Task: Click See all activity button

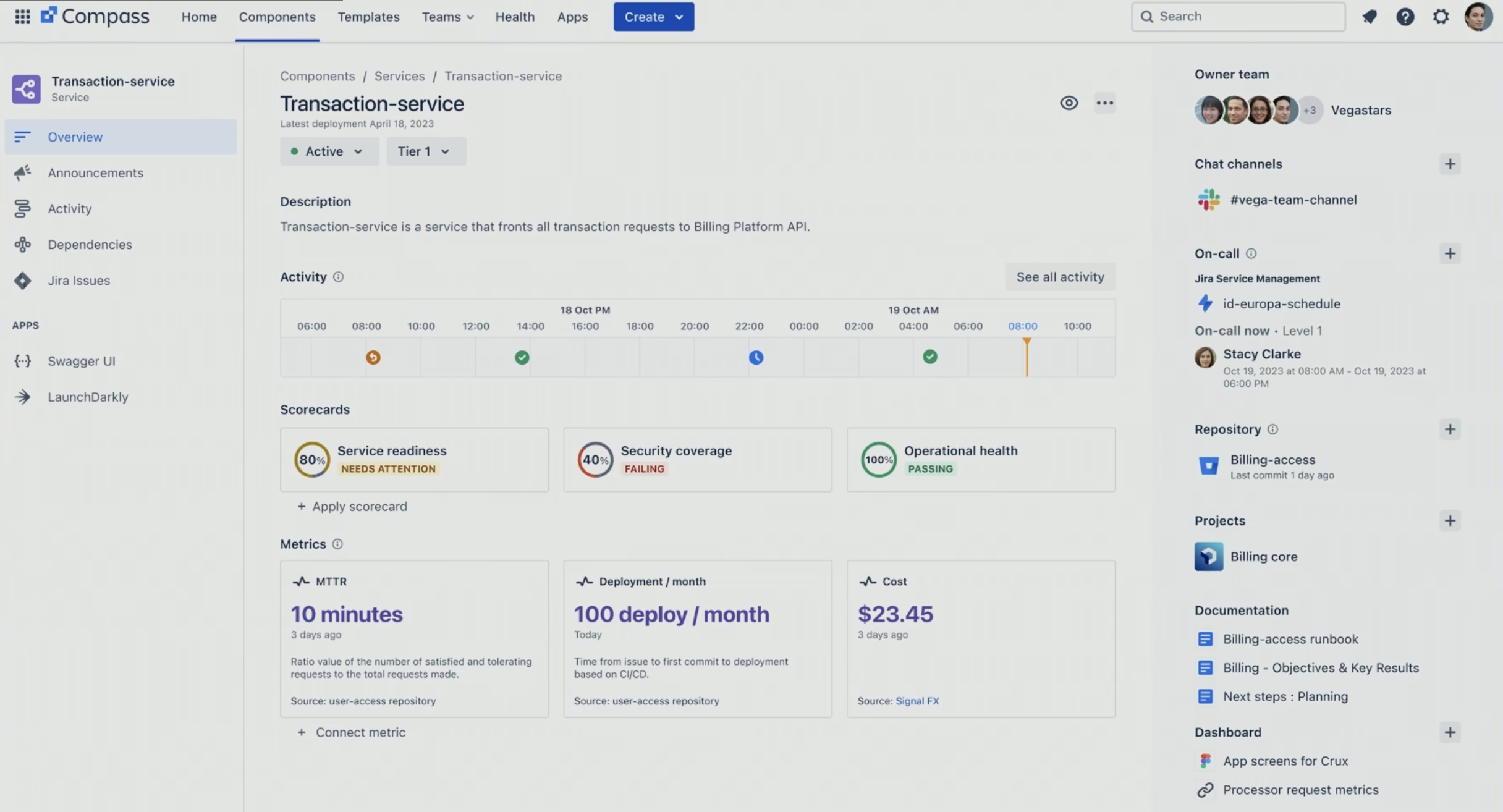Action: (1060, 277)
